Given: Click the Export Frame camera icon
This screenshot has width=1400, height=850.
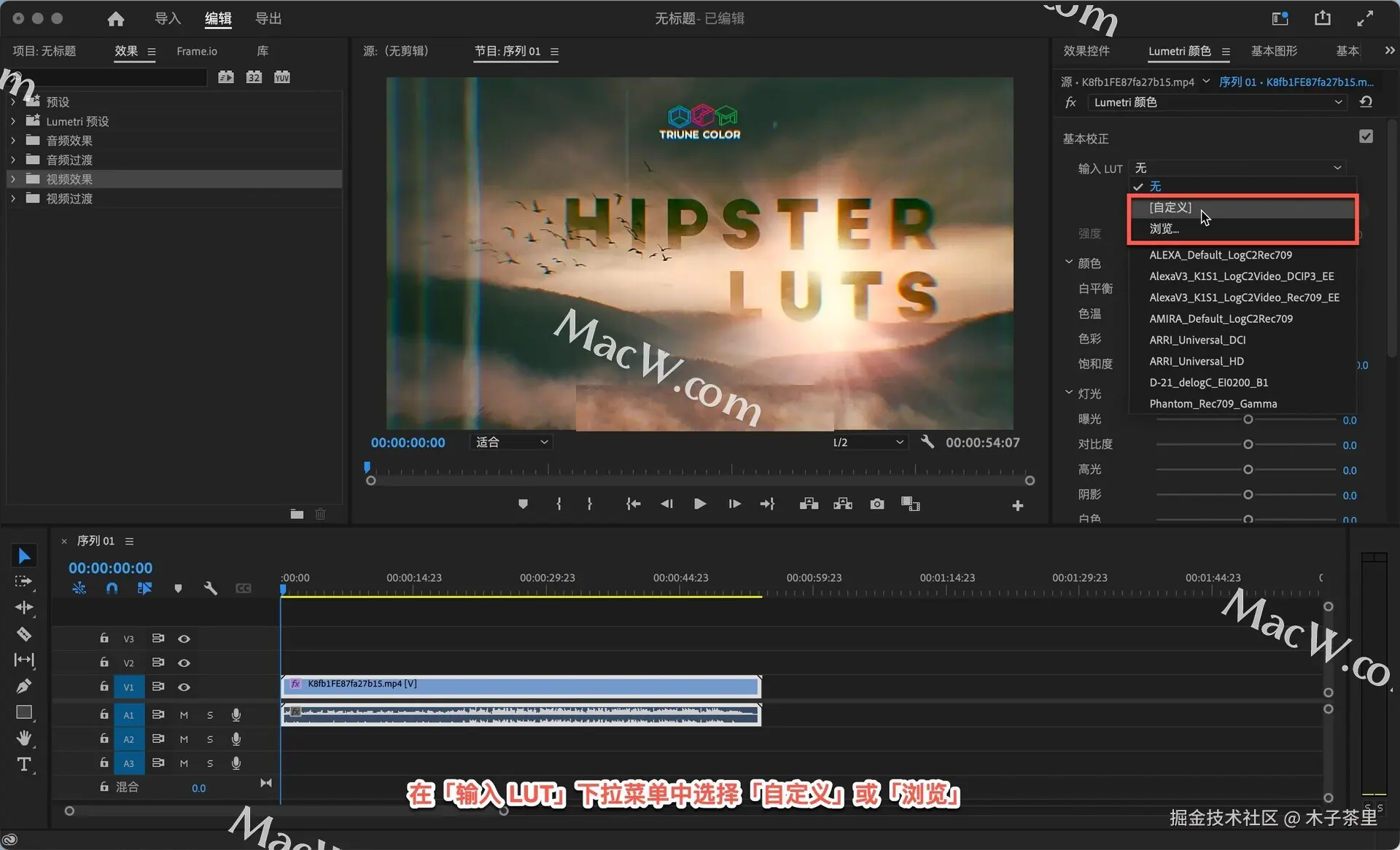Looking at the screenshot, I should (876, 504).
